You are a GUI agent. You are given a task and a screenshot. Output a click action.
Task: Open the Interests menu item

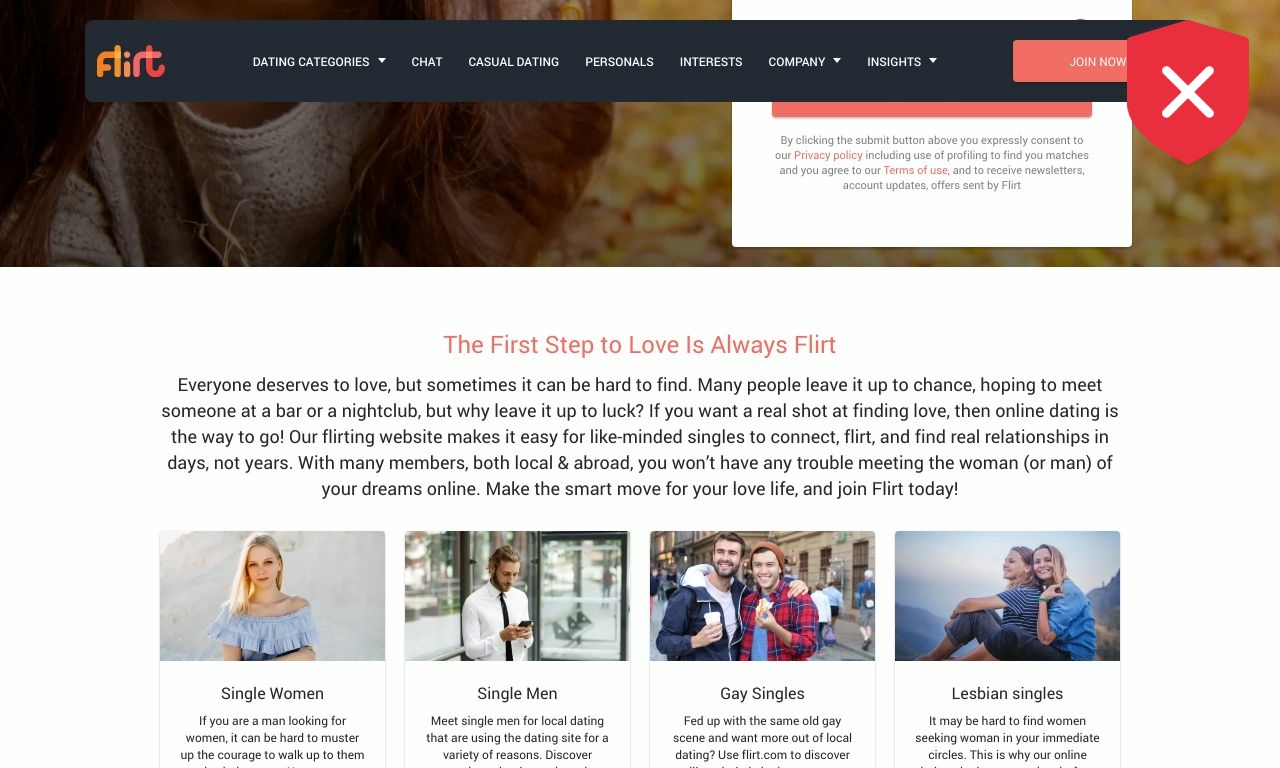(x=711, y=62)
